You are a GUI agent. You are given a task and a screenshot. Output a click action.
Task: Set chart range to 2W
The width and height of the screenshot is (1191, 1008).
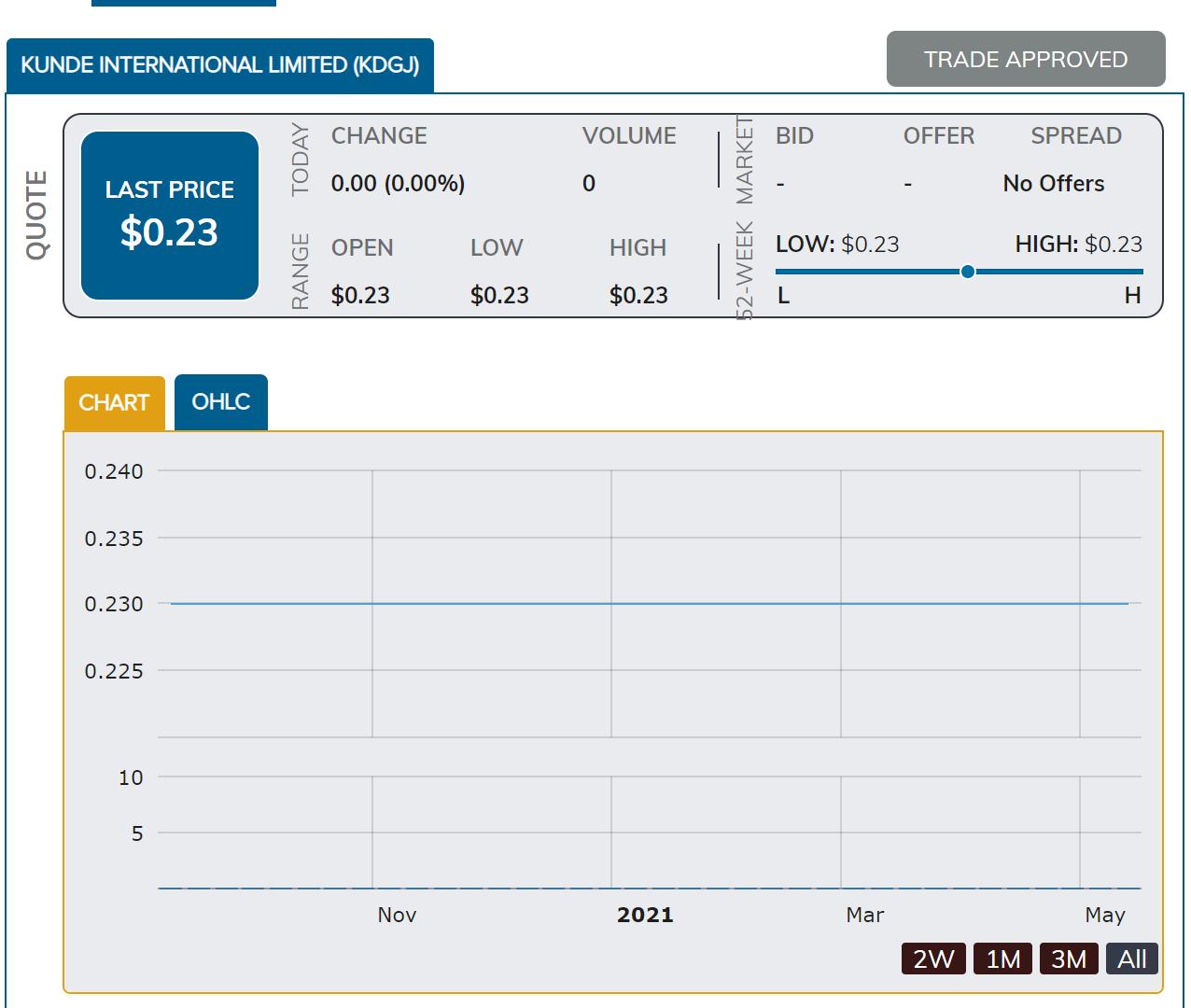[x=932, y=959]
